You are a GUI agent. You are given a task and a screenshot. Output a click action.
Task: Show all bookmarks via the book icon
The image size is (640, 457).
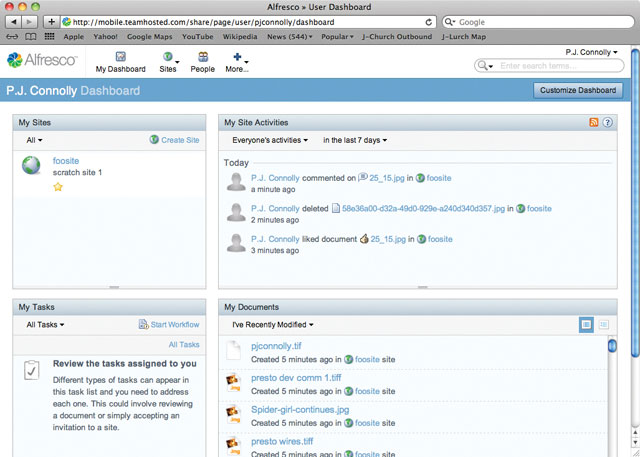31,37
